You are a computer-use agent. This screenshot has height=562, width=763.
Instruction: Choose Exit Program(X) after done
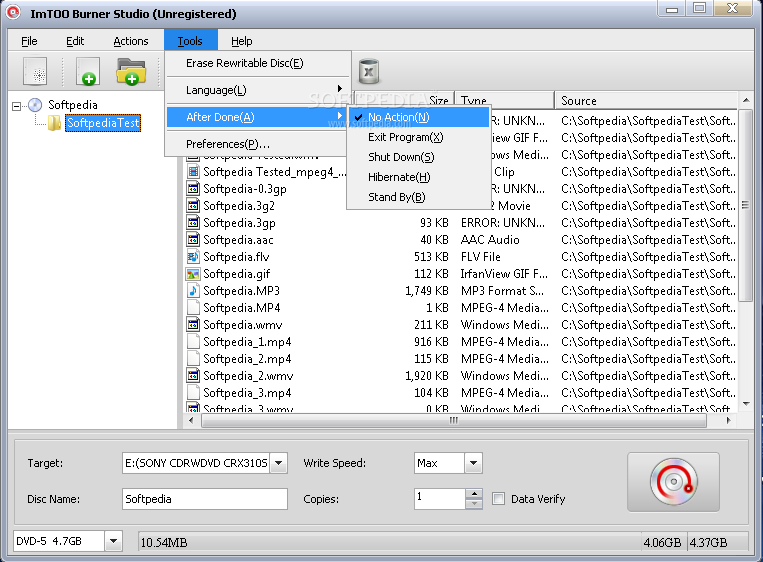[419, 137]
